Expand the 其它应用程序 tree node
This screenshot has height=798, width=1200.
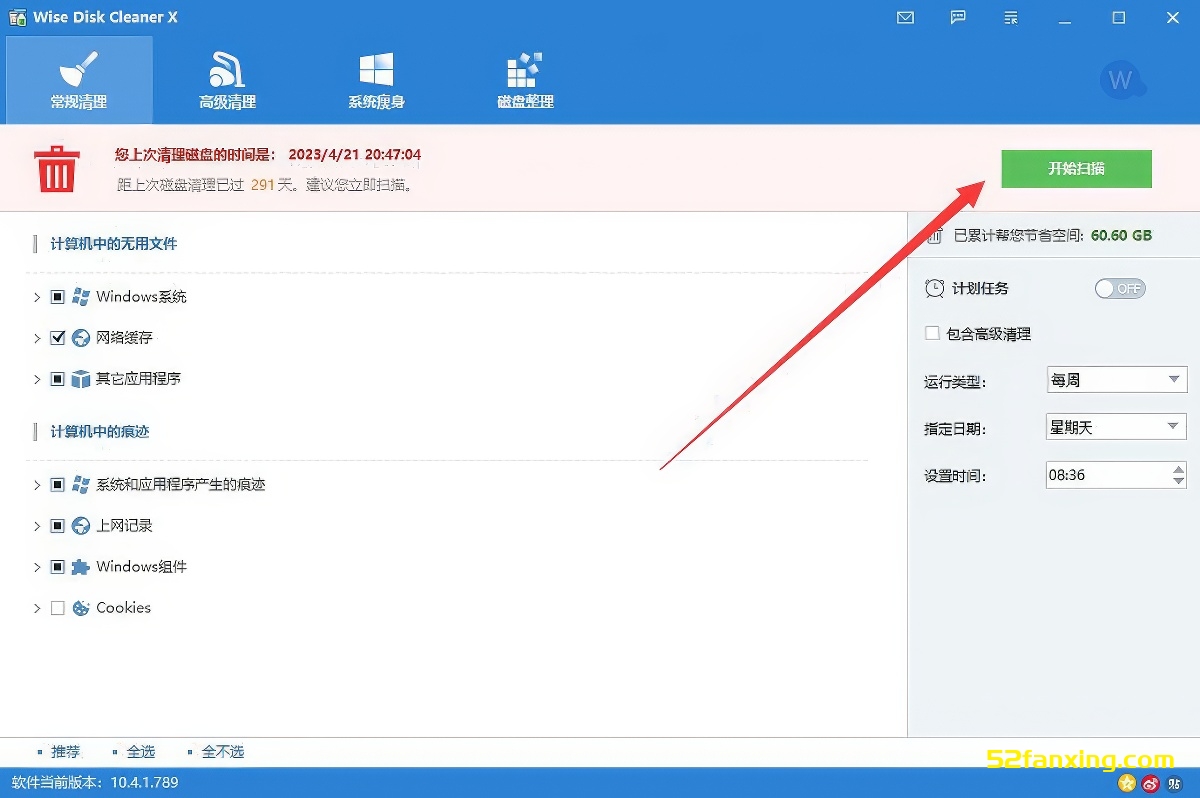click(x=37, y=379)
